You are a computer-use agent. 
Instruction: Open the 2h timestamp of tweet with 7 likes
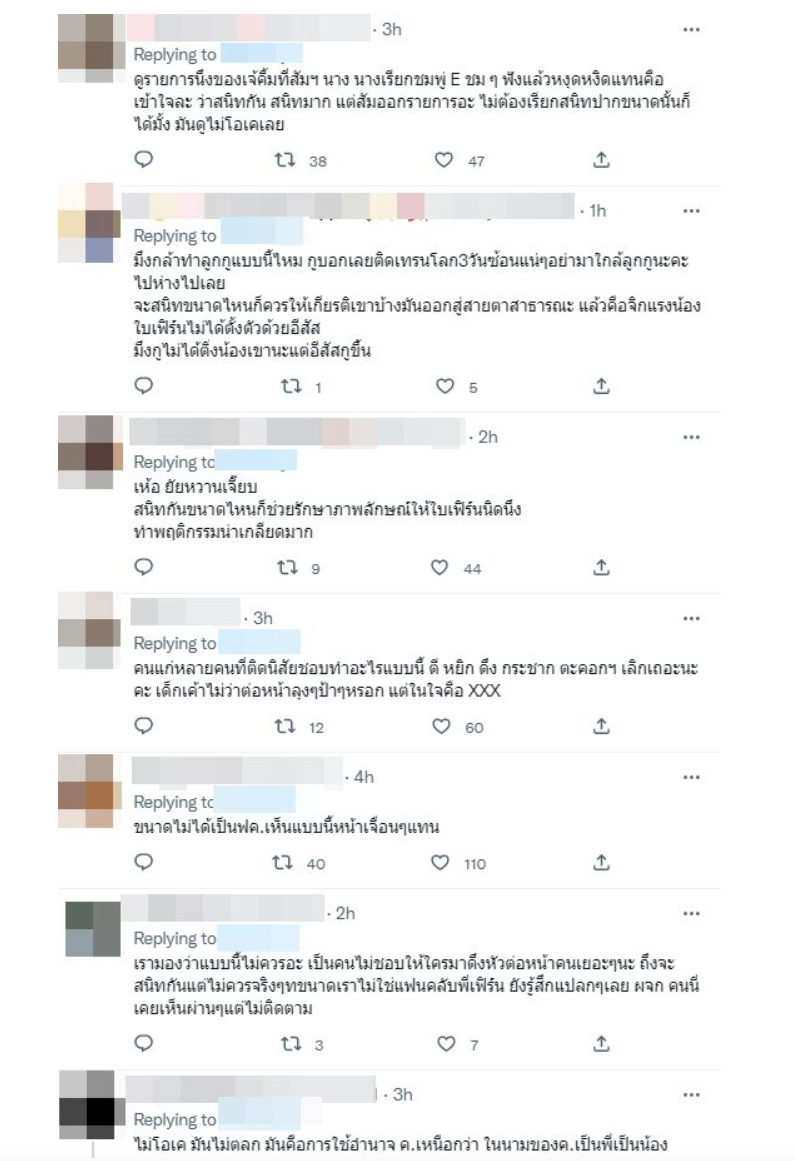point(345,914)
